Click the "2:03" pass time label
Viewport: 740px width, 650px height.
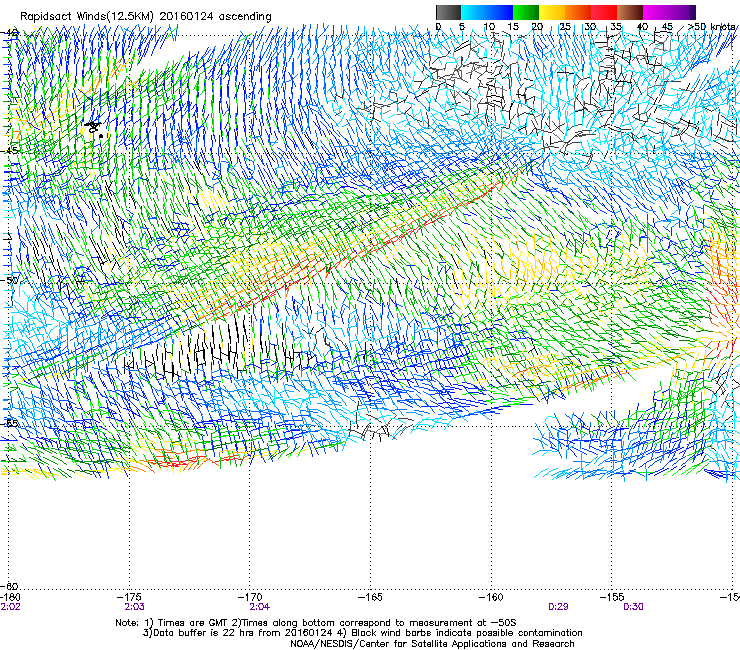[x=135, y=607]
